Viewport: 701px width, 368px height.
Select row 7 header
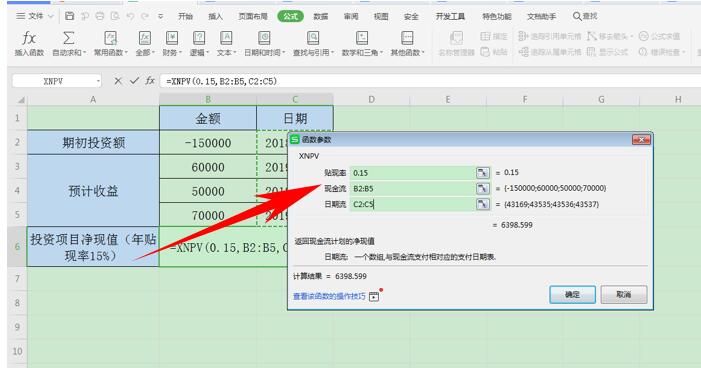17,279
